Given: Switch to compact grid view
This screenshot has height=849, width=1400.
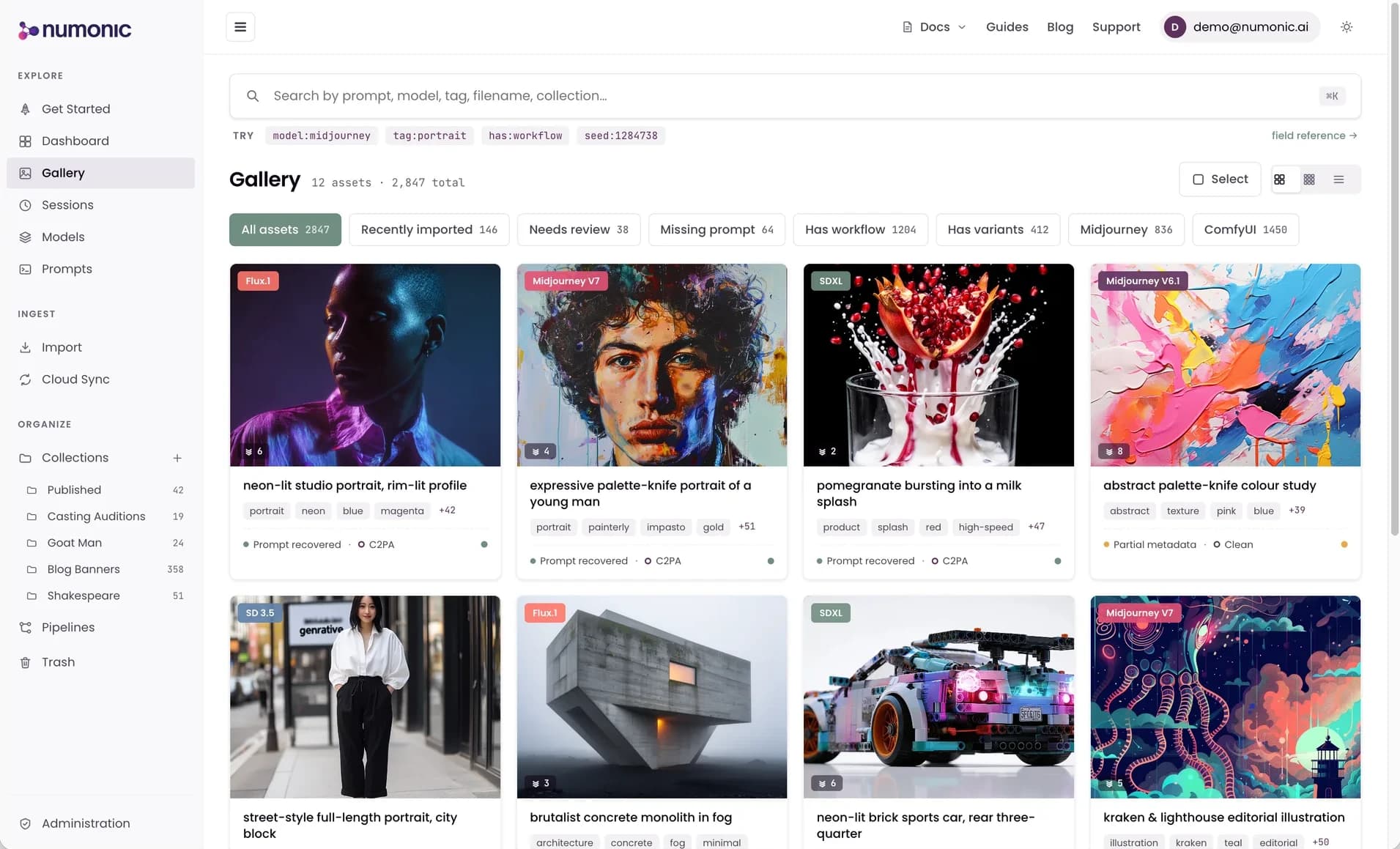Looking at the screenshot, I should (1309, 179).
